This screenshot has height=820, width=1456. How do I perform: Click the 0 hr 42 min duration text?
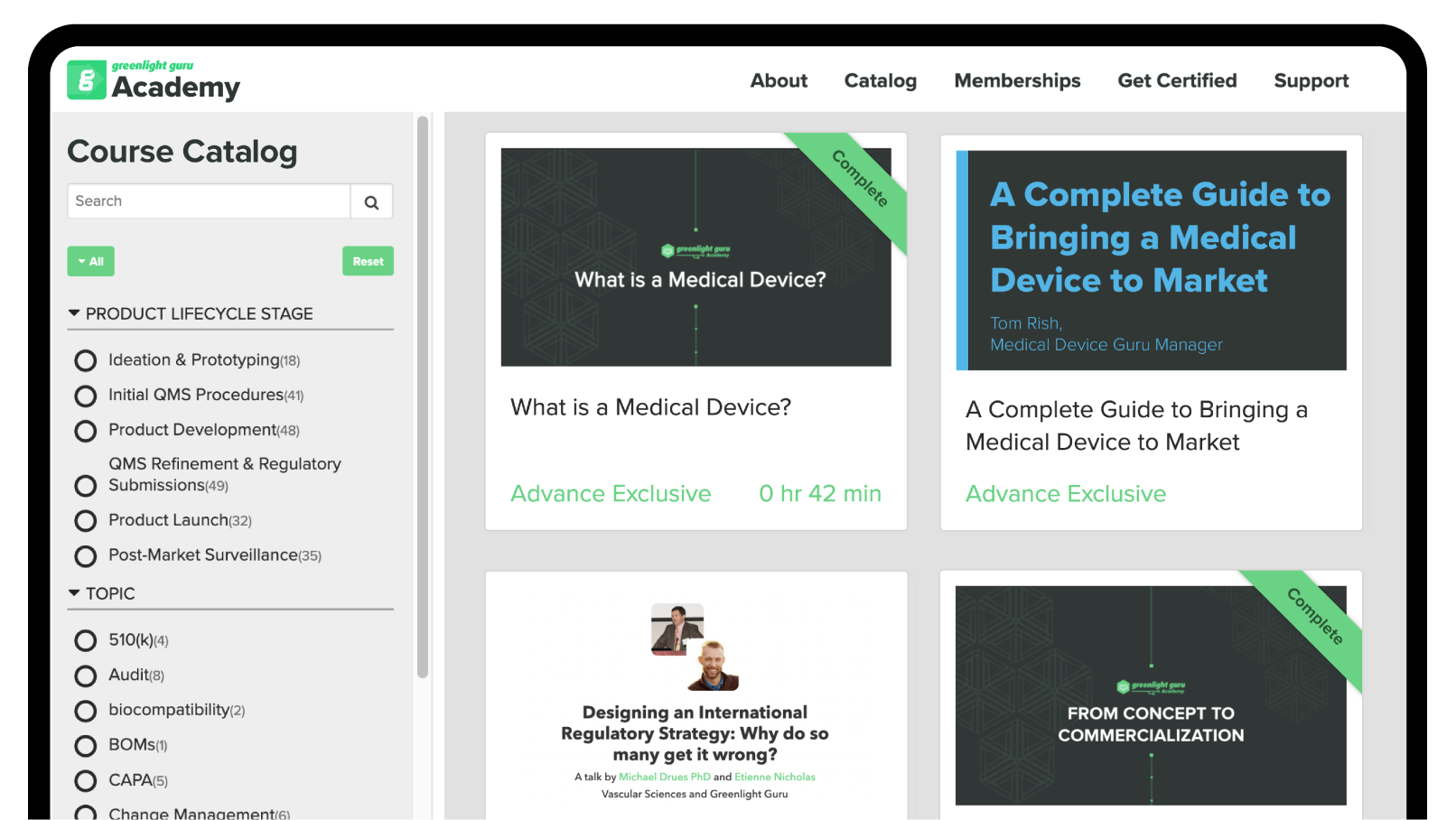pyautogui.click(x=819, y=494)
